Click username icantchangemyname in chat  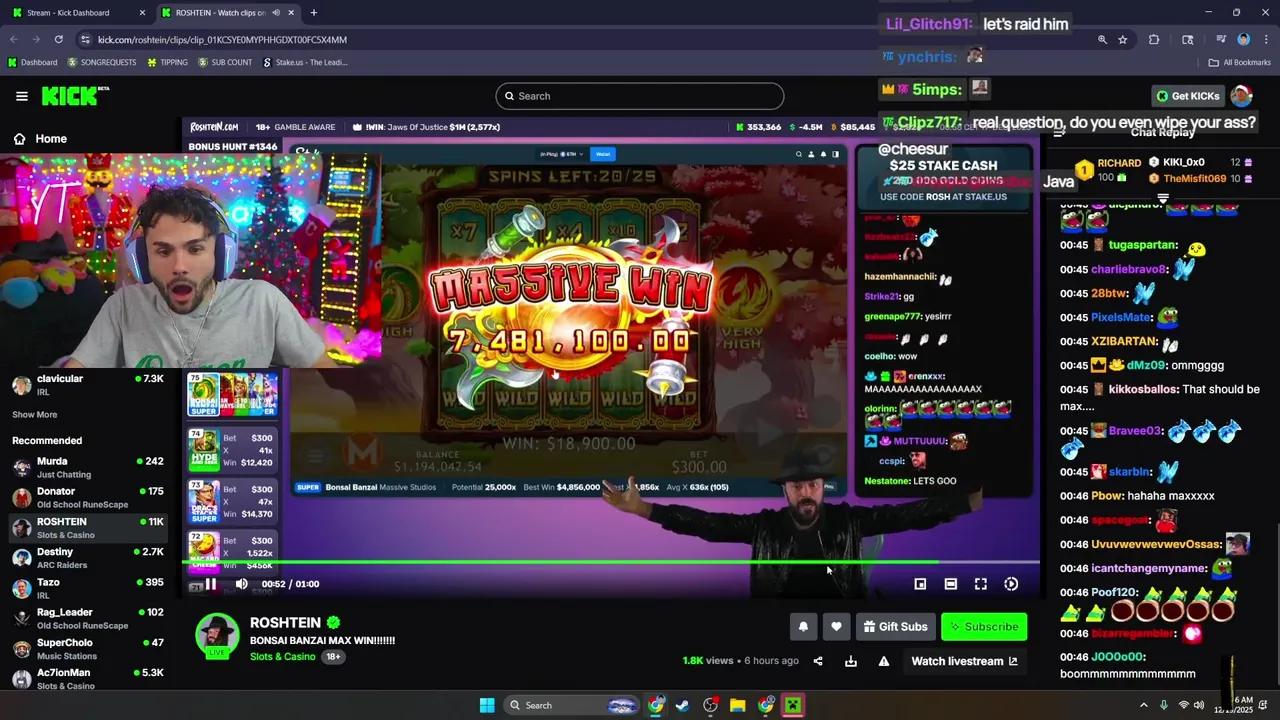click(x=1149, y=568)
